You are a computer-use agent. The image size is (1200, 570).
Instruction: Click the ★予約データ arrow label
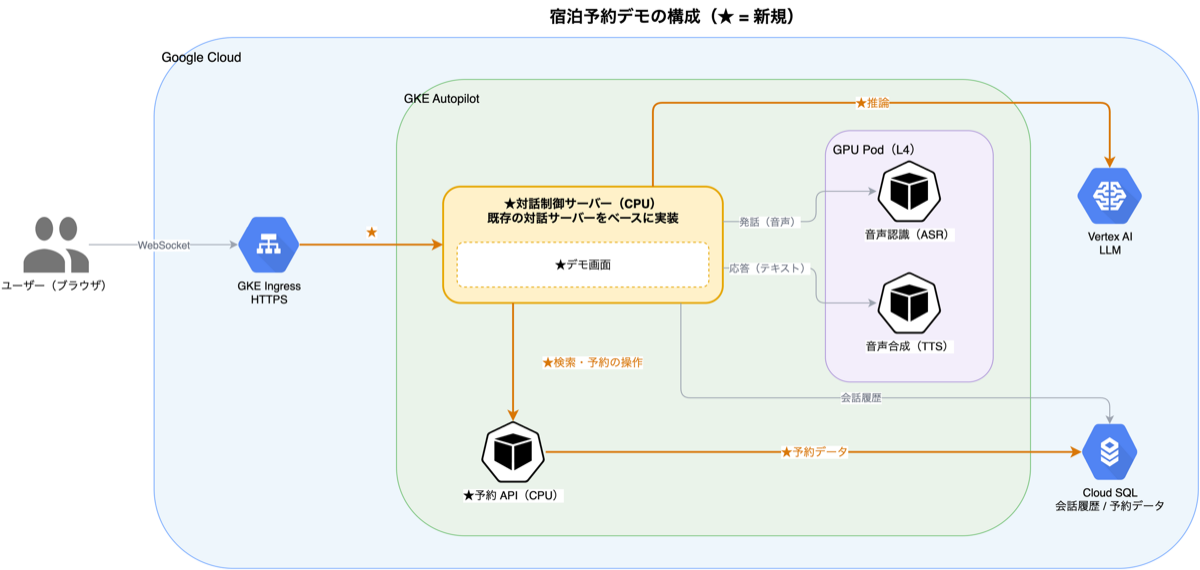[814, 452]
